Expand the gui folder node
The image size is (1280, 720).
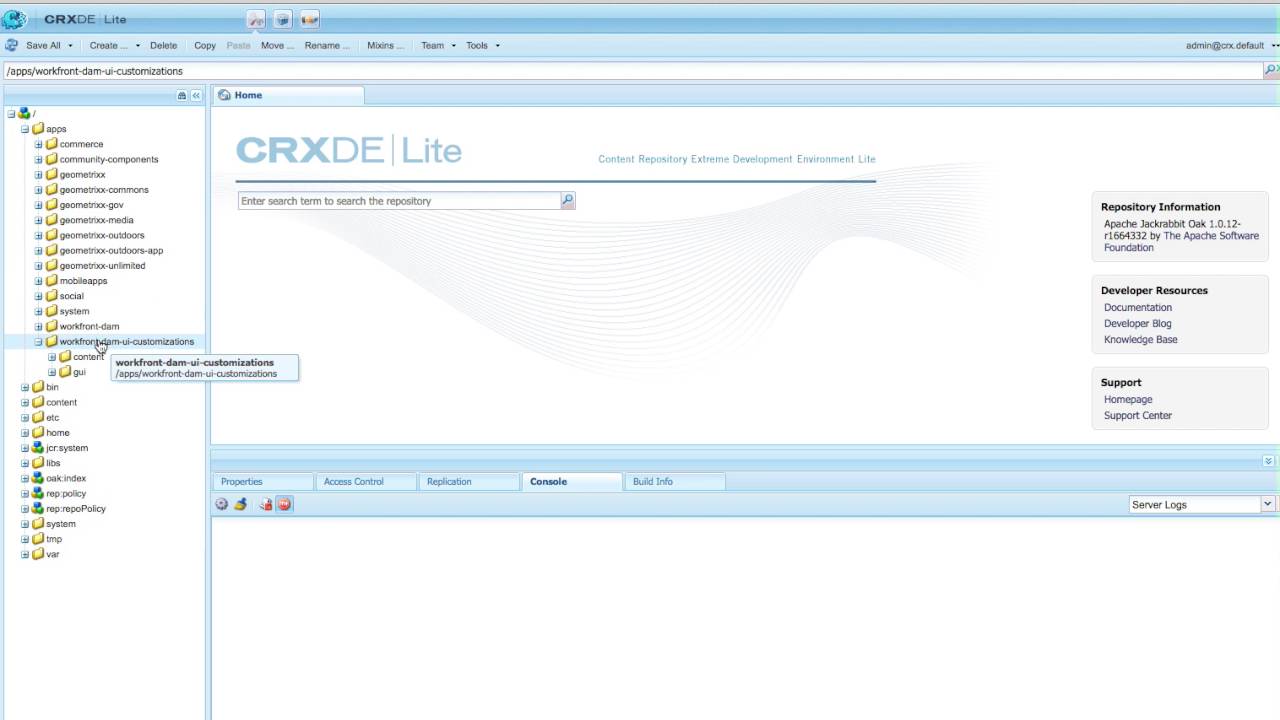[x=52, y=372]
